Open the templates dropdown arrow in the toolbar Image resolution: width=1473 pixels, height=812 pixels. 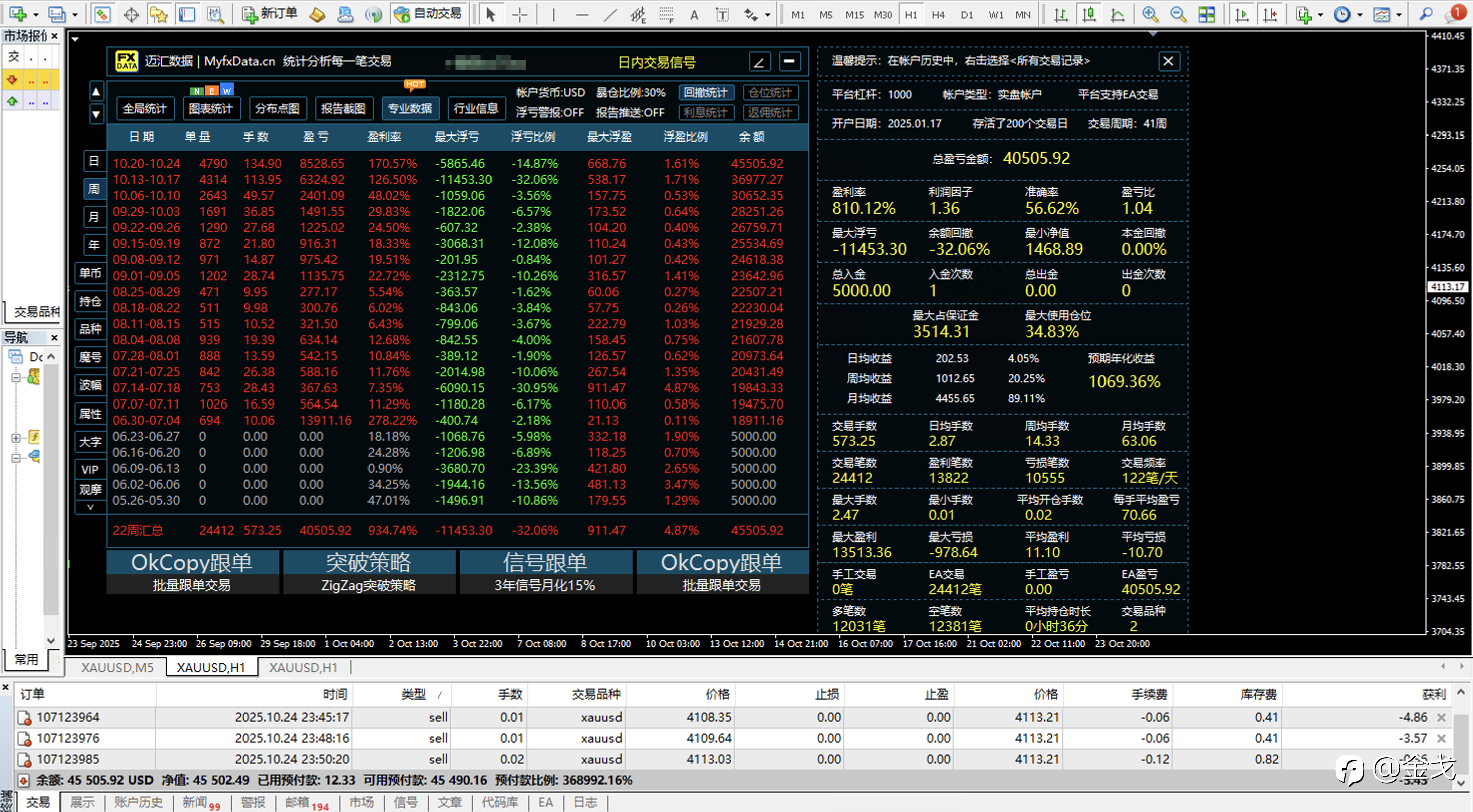1399,14
